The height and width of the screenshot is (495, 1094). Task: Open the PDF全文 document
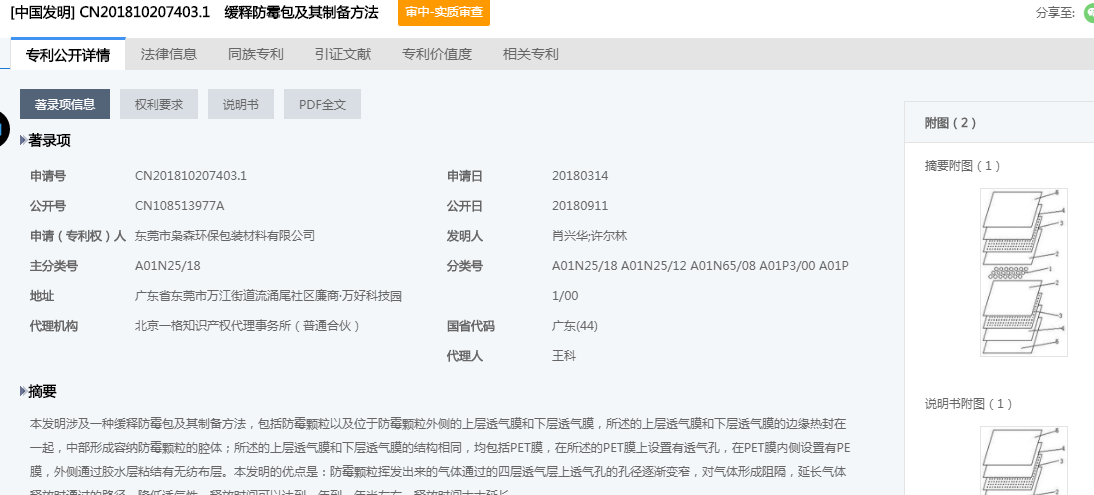pos(322,105)
